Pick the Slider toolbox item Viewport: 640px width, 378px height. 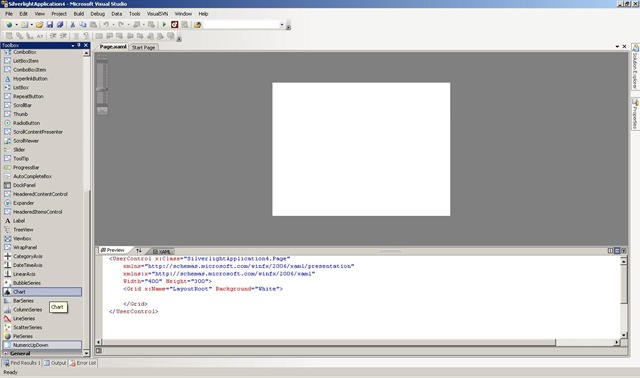pyautogui.click(x=42, y=150)
